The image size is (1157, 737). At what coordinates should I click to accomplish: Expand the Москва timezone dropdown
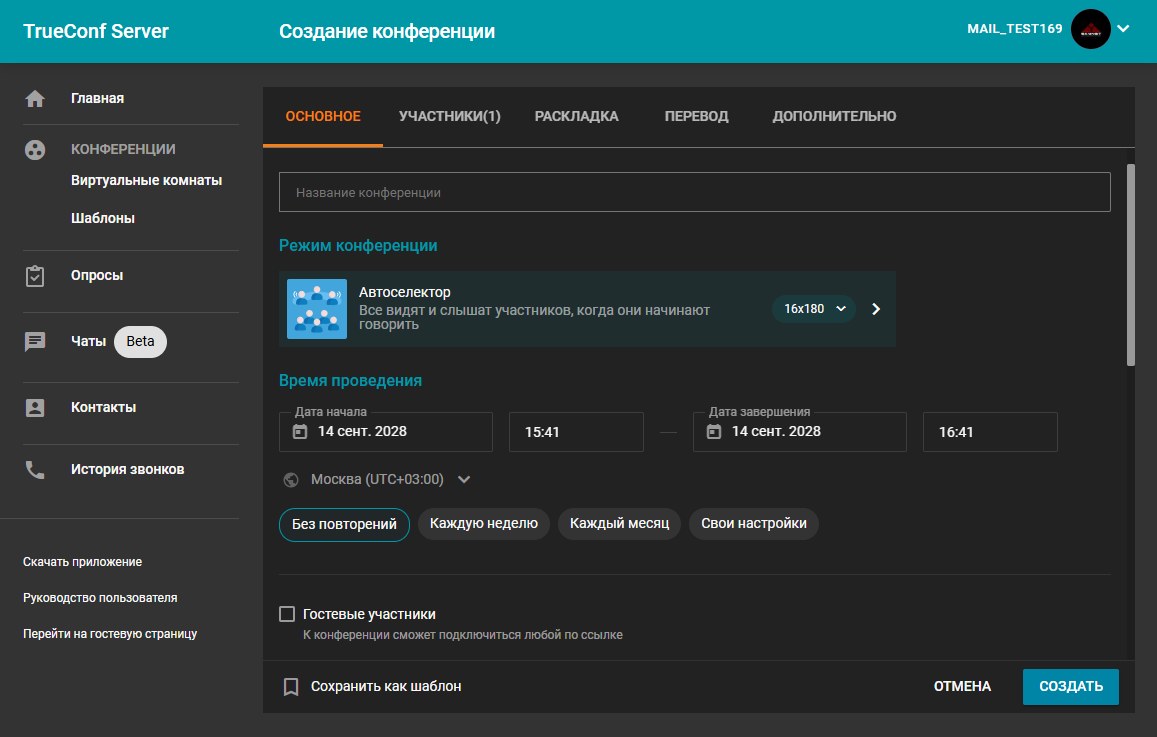click(x=464, y=480)
